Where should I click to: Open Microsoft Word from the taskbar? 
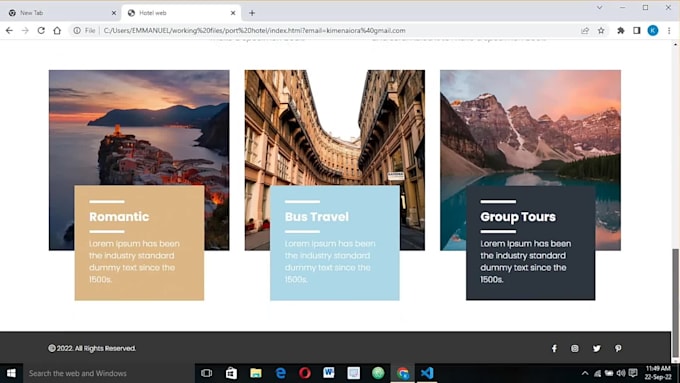coord(329,373)
